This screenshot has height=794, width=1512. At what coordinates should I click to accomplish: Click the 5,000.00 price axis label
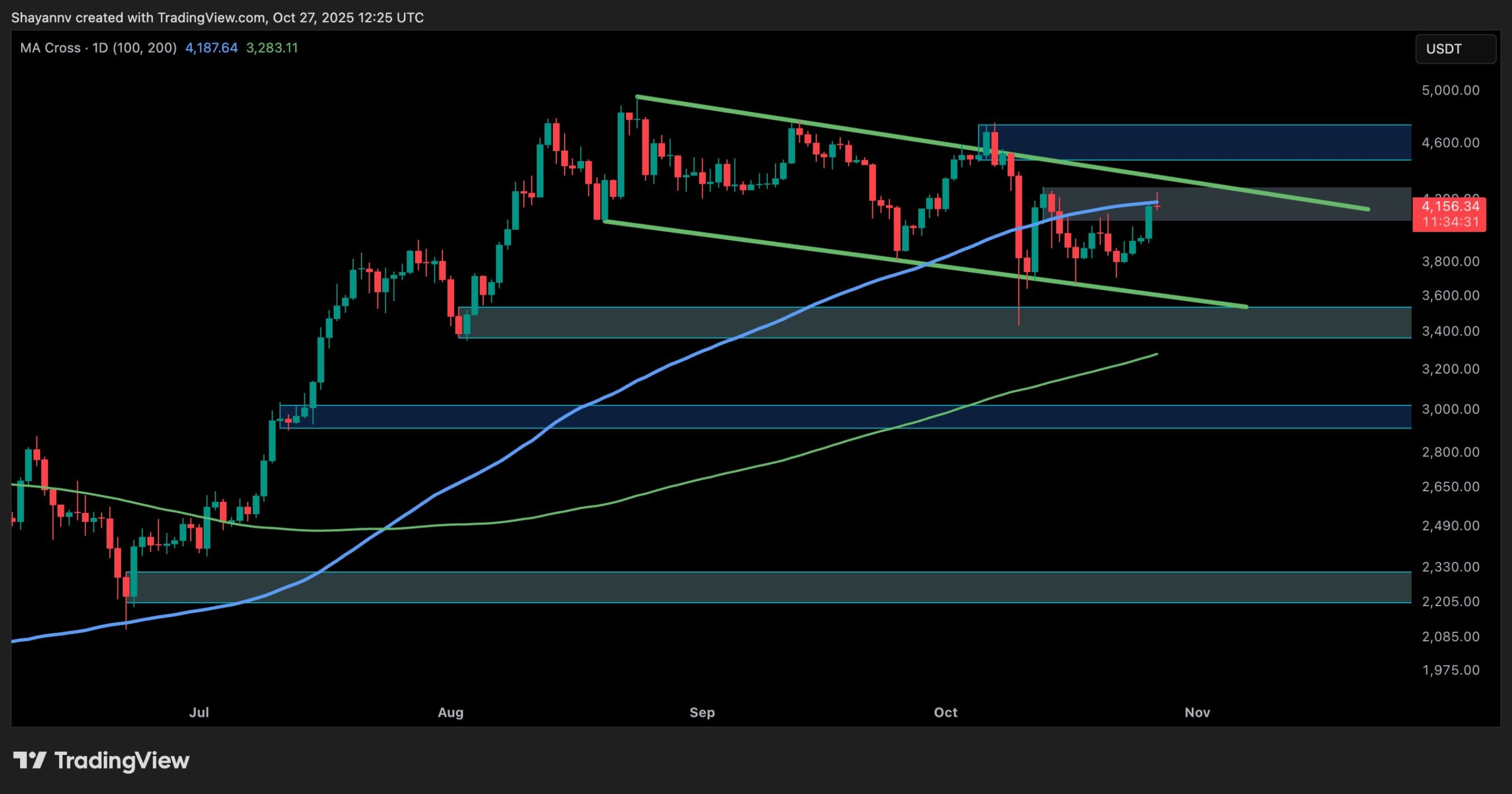(1450, 90)
